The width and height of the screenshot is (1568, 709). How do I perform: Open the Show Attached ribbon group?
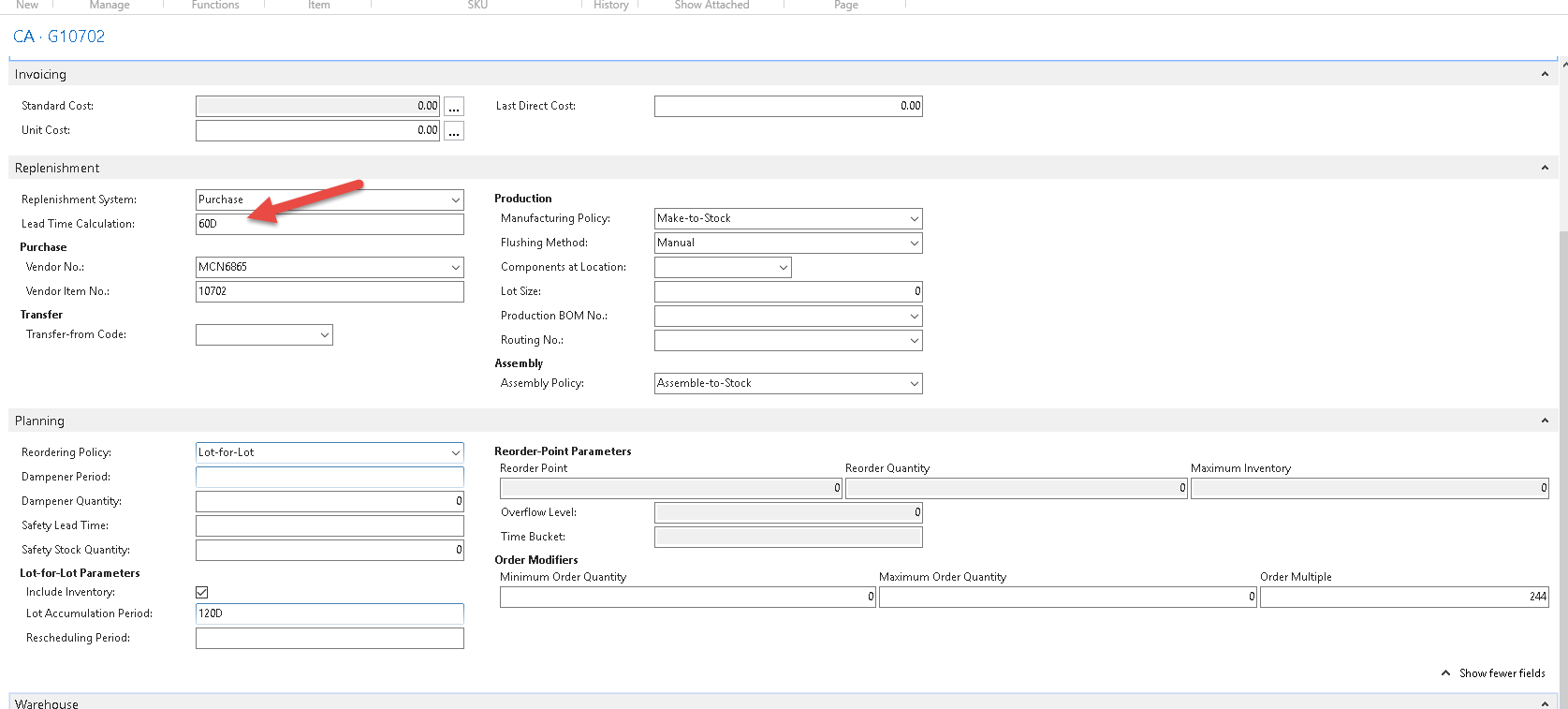pyautogui.click(x=711, y=5)
